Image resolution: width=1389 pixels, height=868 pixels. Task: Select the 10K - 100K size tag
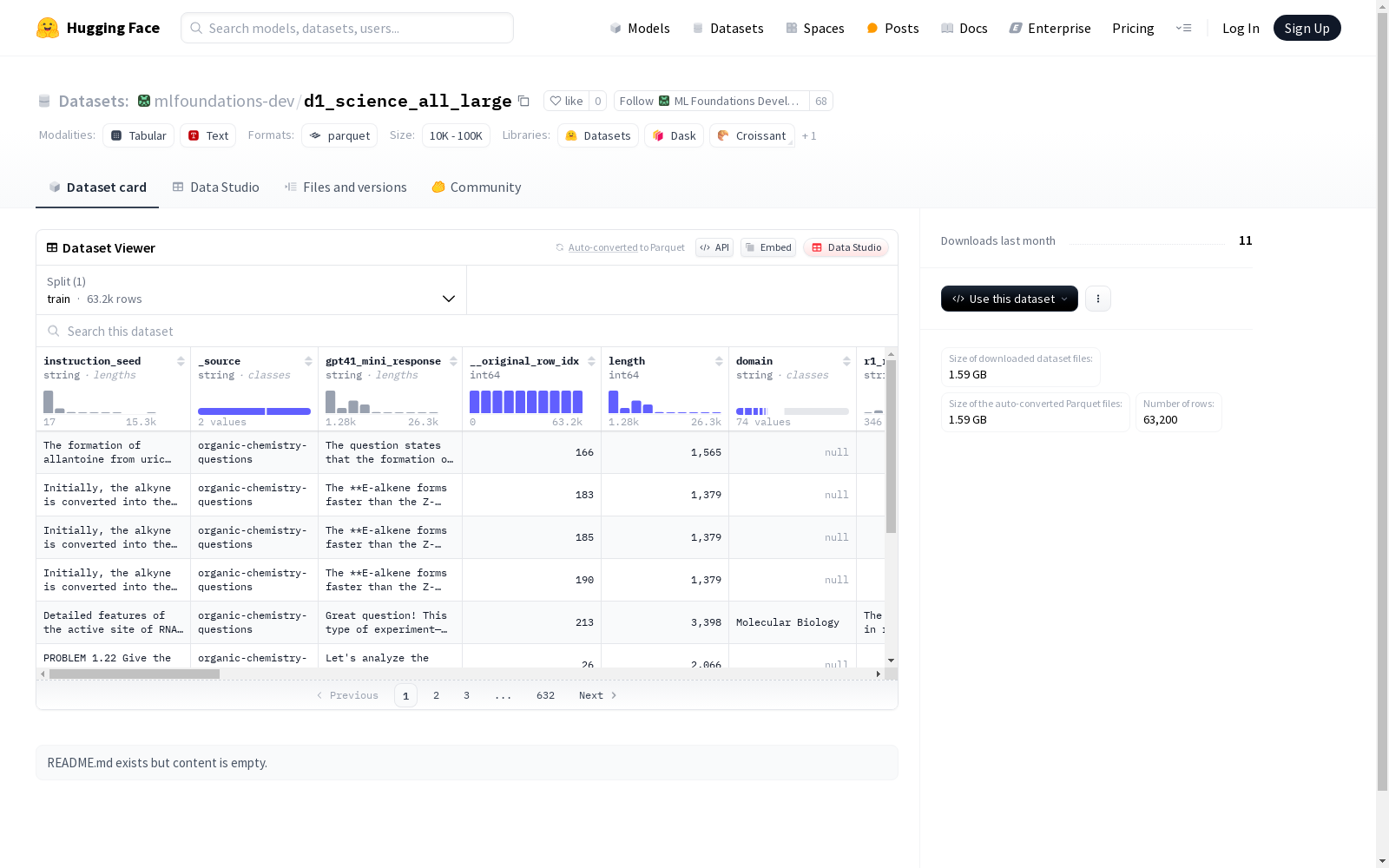point(456,135)
